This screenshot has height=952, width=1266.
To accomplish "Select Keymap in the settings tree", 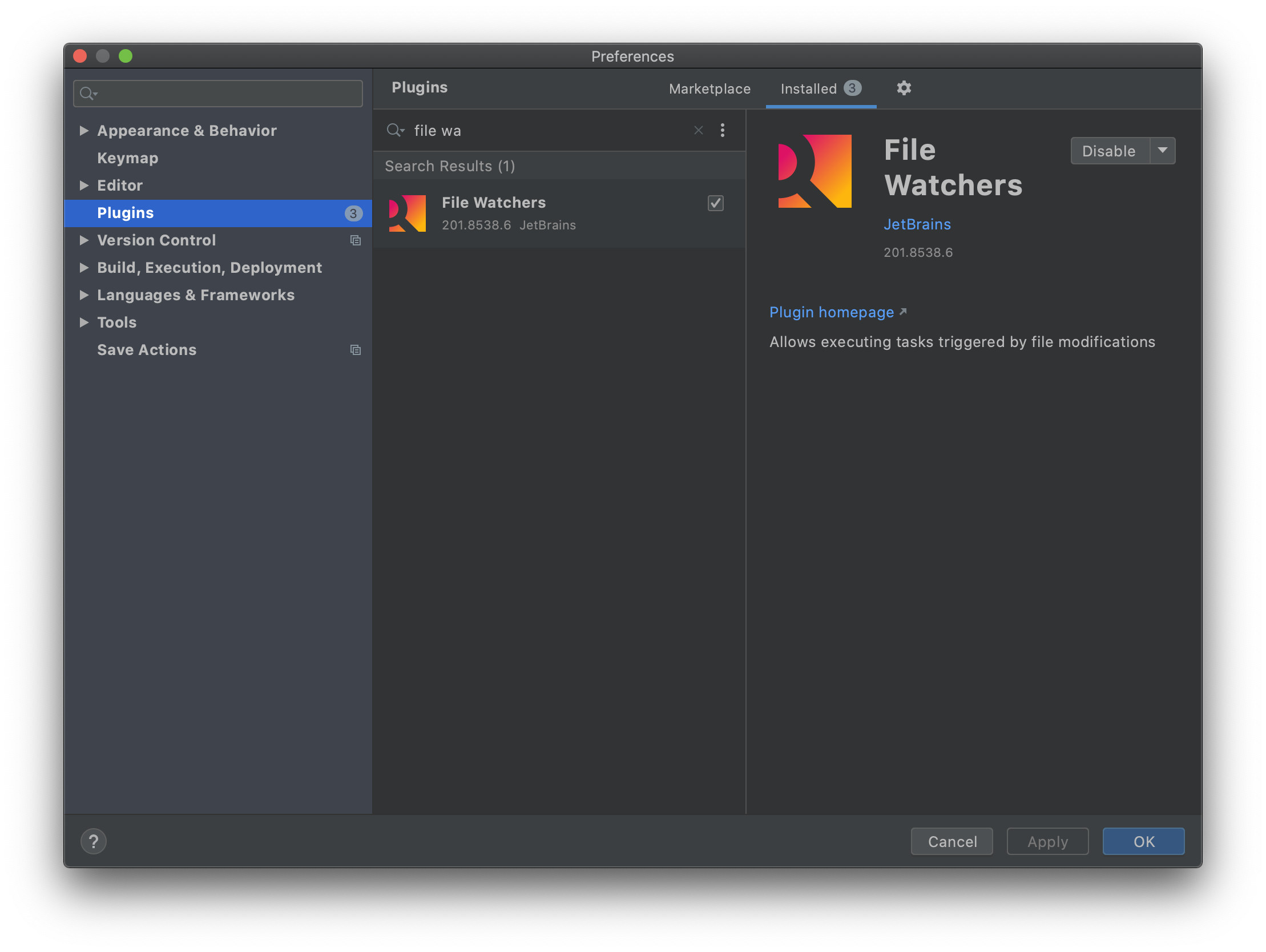I will 128,158.
